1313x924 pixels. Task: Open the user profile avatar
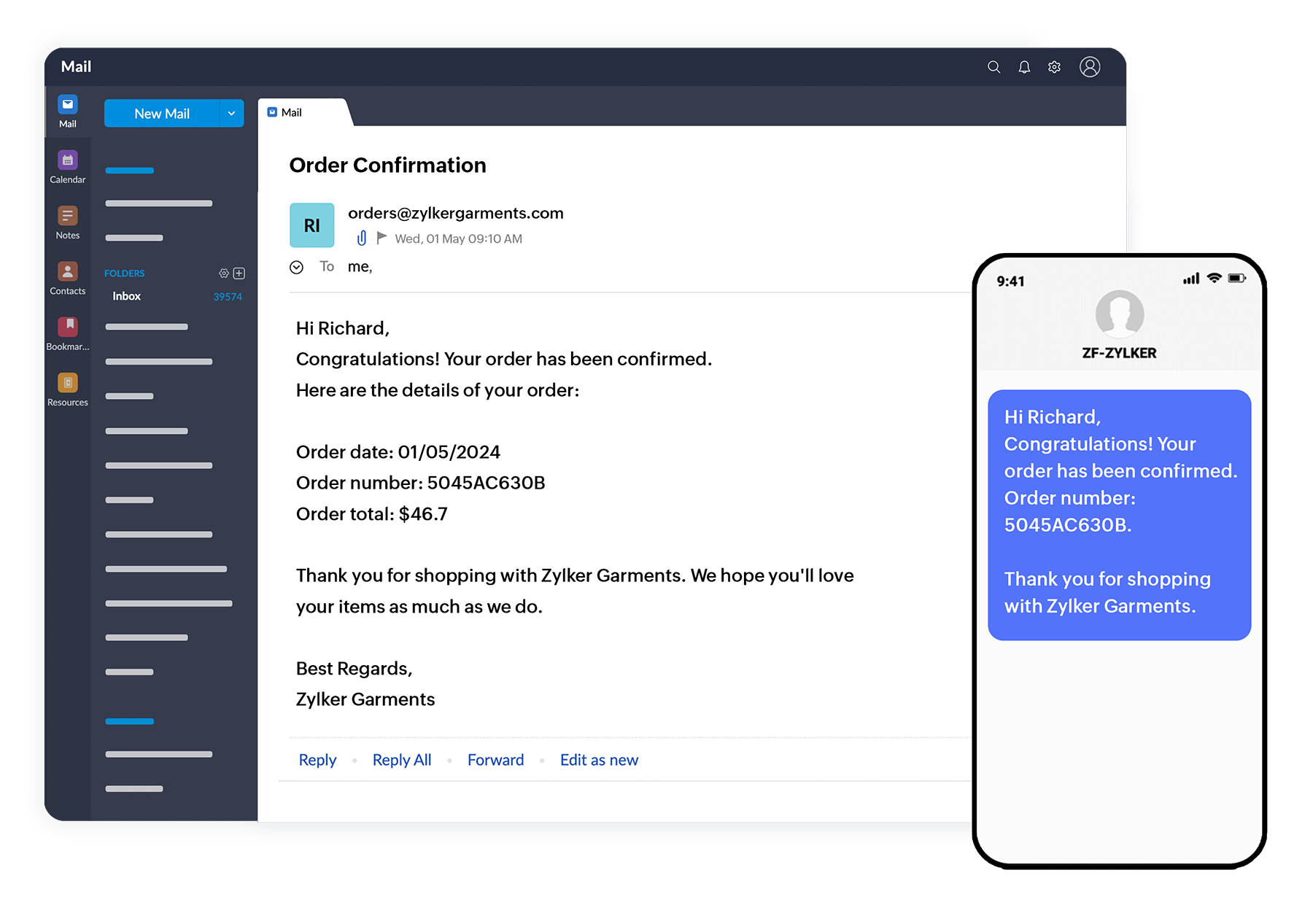point(1090,66)
